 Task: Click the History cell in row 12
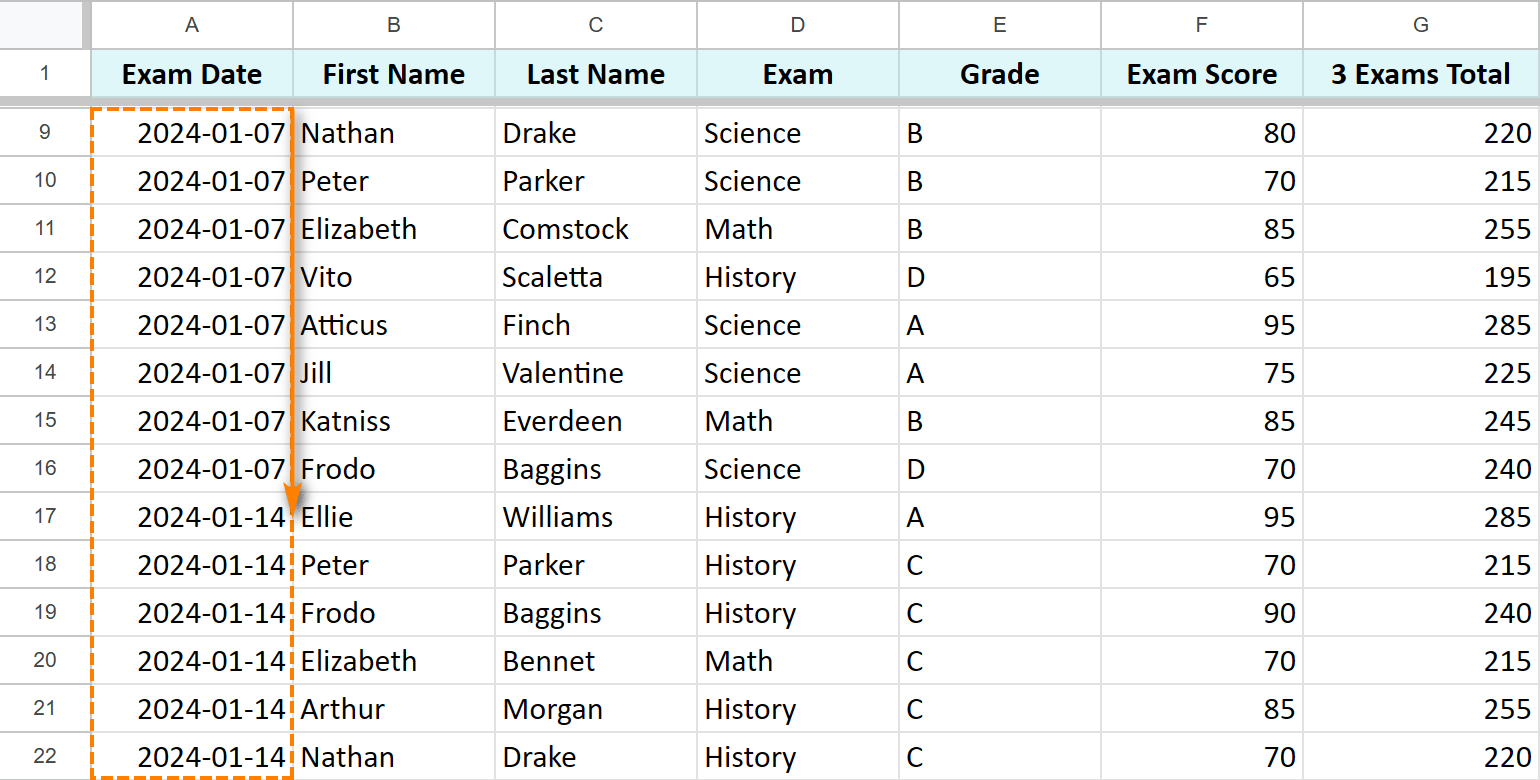click(x=797, y=276)
